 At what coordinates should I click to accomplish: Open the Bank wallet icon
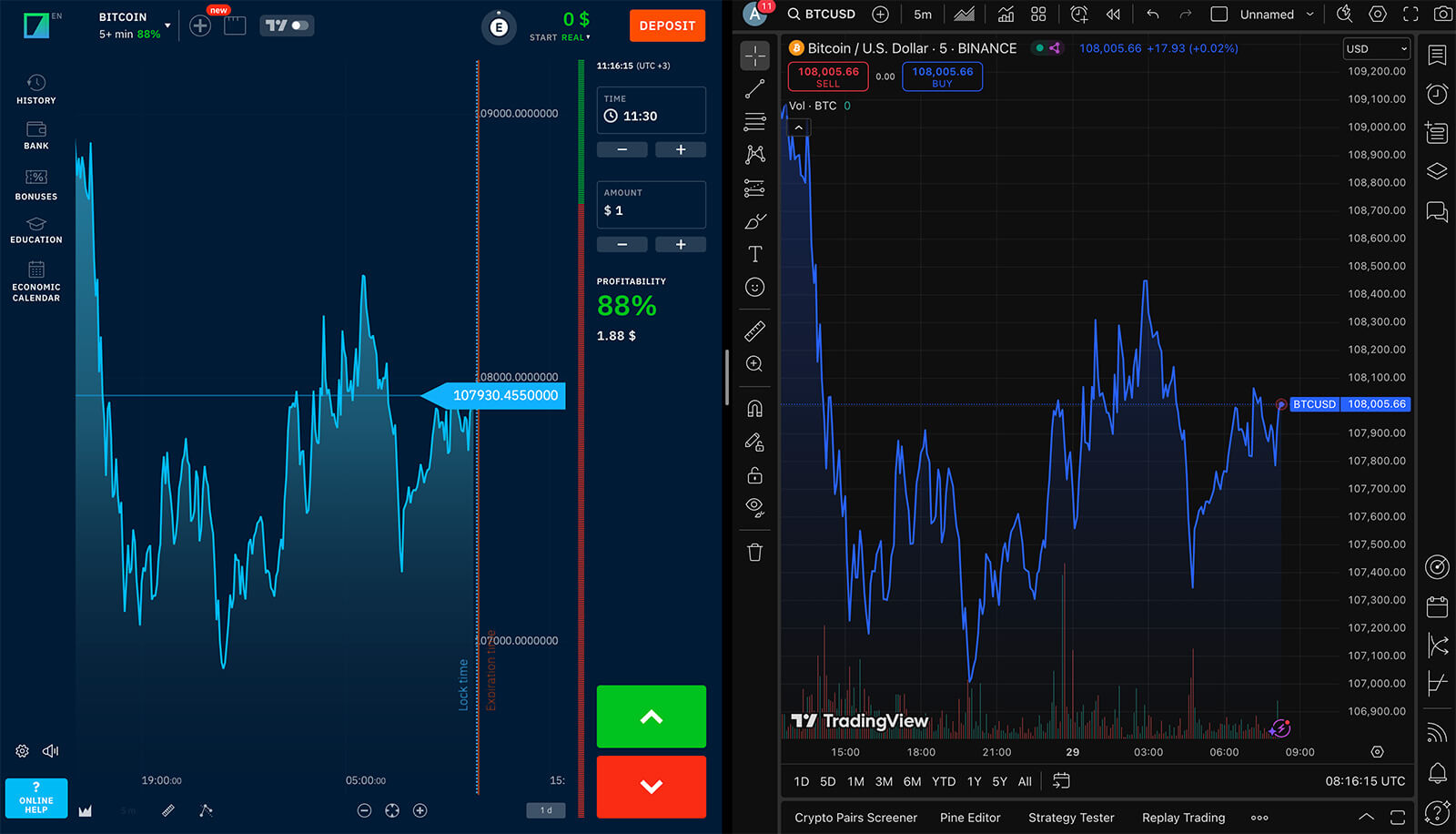pyautogui.click(x=36, y=135)
